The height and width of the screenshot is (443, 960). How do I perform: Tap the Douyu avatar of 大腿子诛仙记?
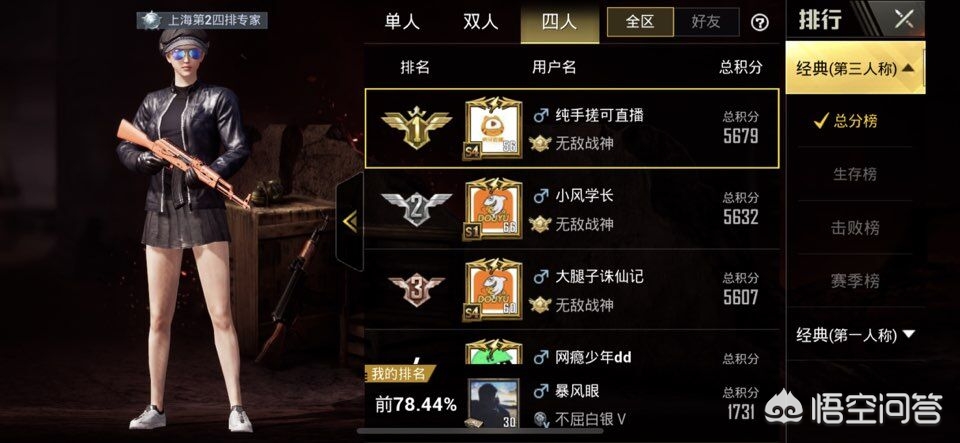click(493, 289)
